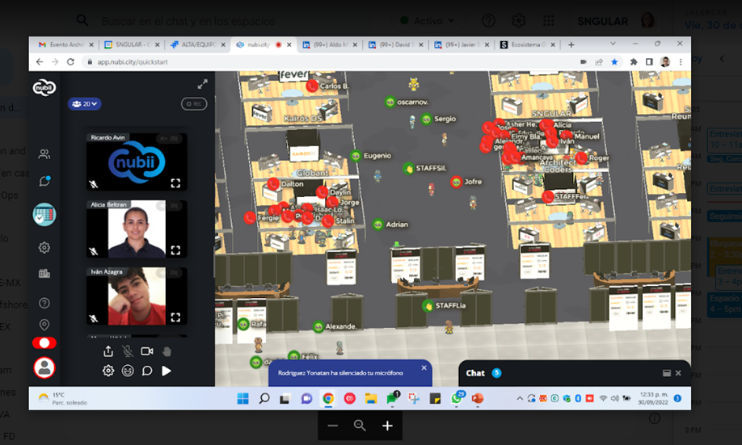Screen dimensions: 742x445
Task: Close the nubii Chat panel
Action: tap(679, 373)
